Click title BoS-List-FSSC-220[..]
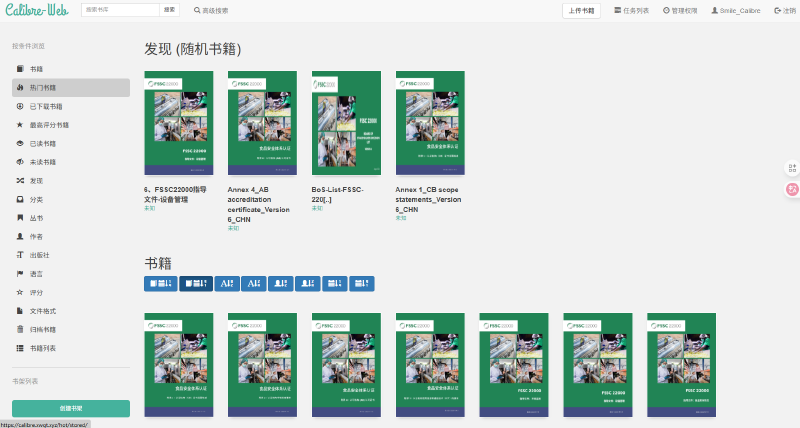 click(x=337, y=194)
